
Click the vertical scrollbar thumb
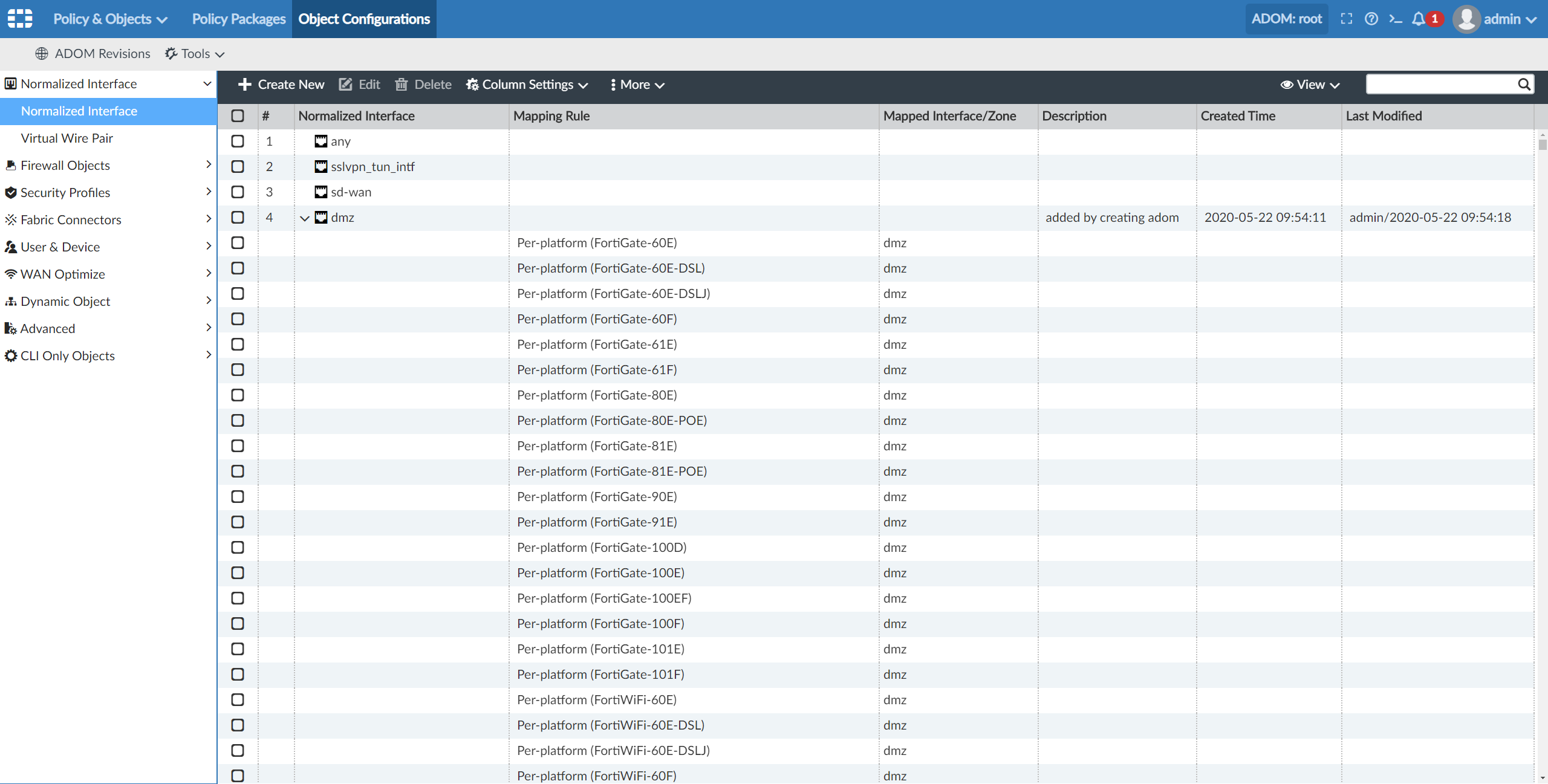click(1543, 144)
